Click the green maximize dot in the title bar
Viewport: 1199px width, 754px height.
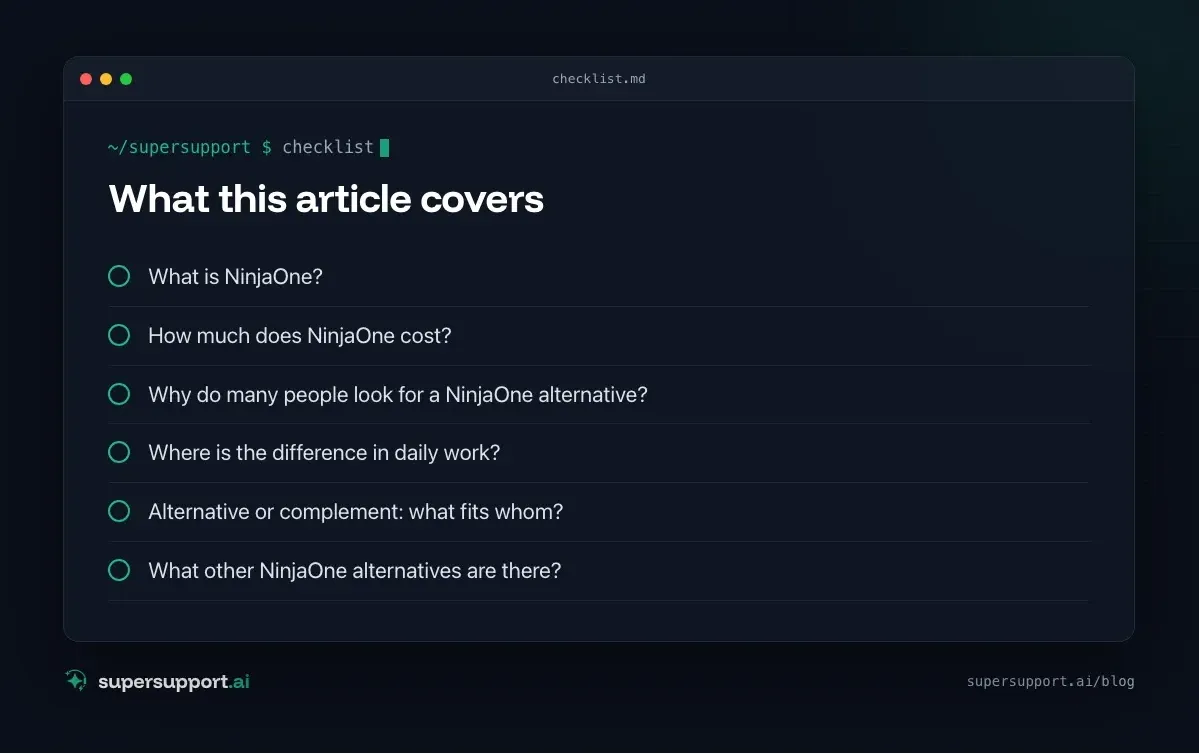click(126, 79)
